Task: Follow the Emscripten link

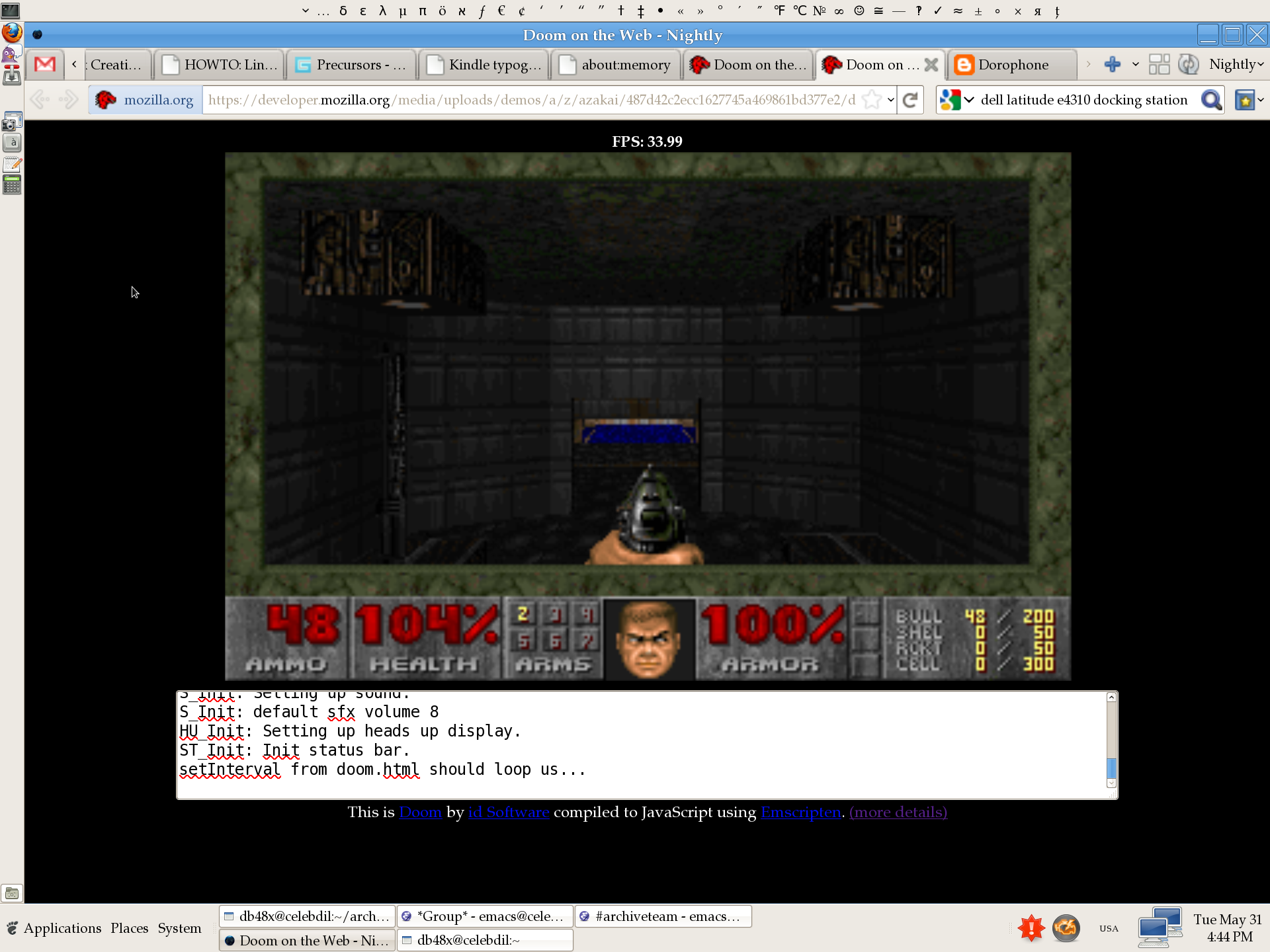Action: (801, 812)
